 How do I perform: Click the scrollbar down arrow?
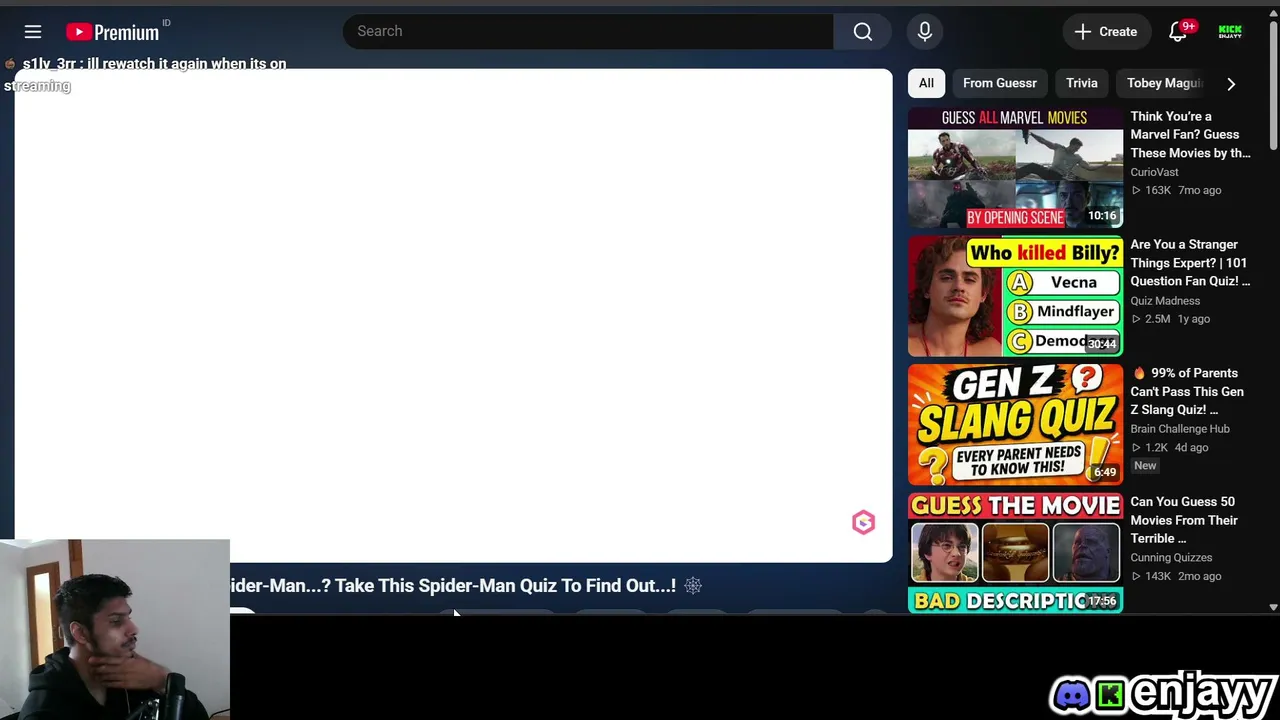[1273, 607]
